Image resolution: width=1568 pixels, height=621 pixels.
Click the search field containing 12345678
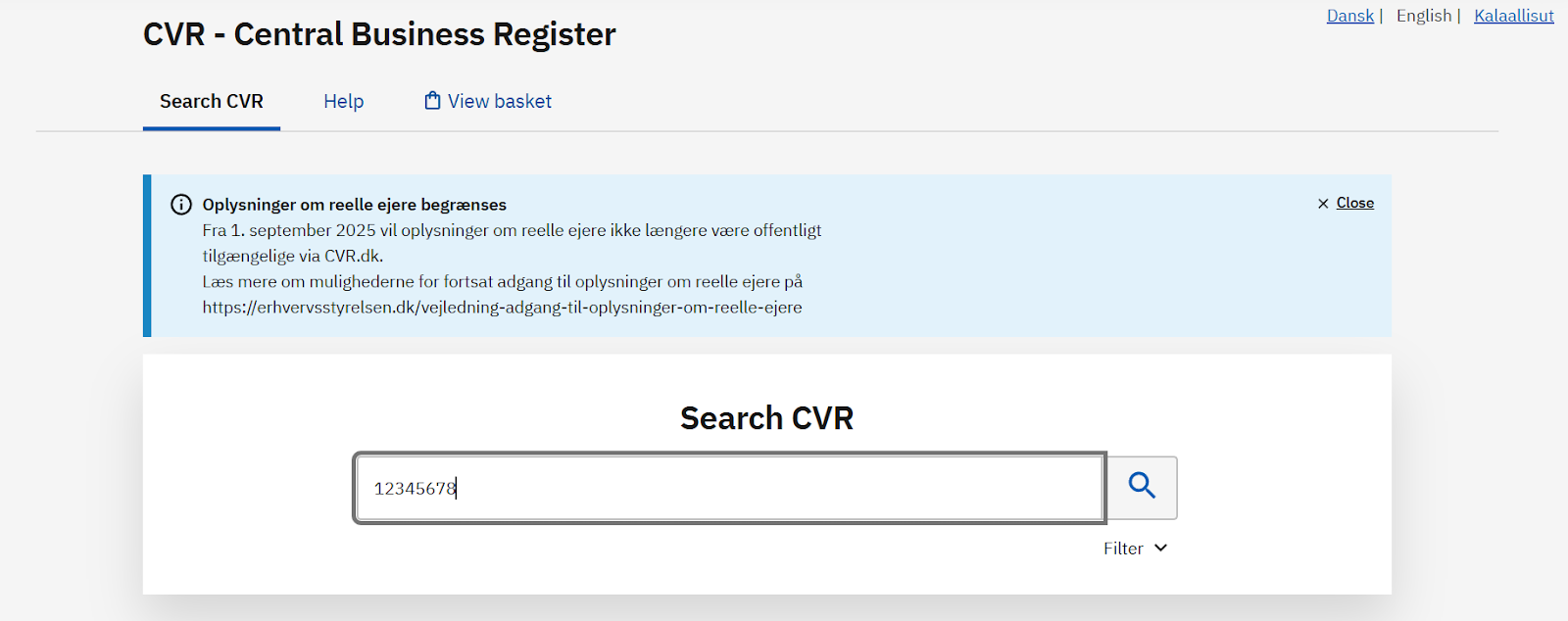pyautogui.click(x=729, y=488)
